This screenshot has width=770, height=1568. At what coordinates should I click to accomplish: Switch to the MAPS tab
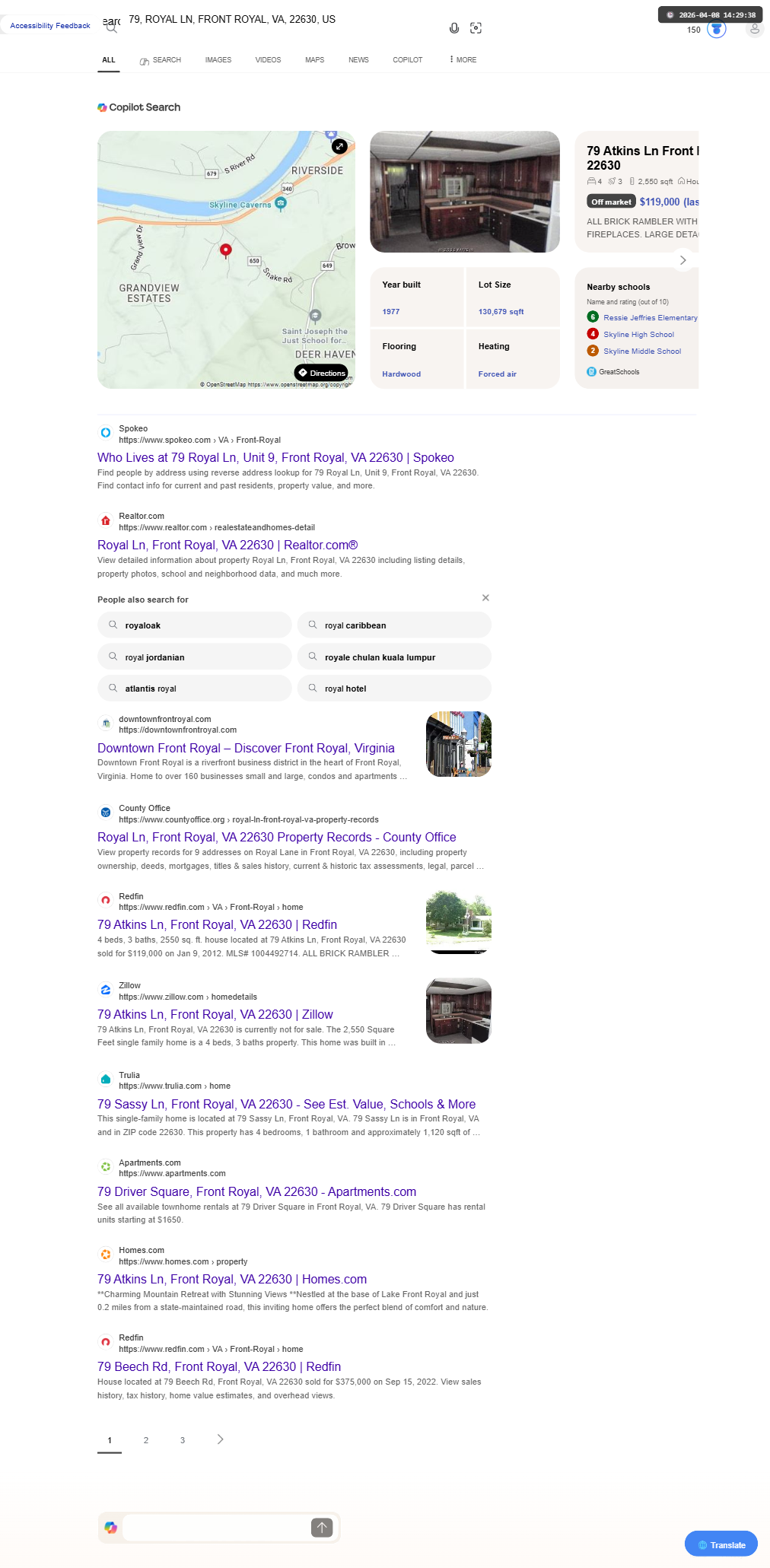click(x=315, y=59)
